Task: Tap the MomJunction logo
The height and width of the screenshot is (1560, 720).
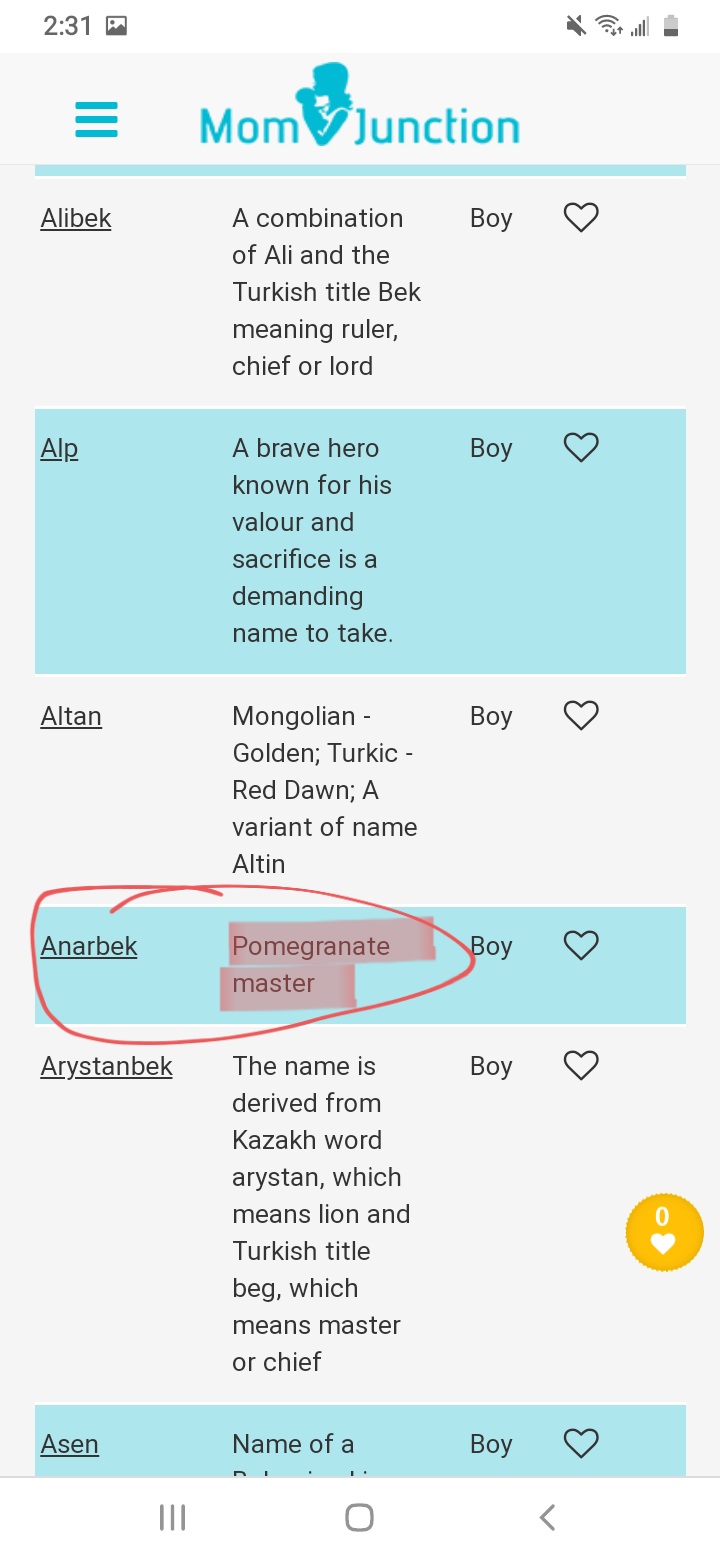Action: click(x=359, y=107)
